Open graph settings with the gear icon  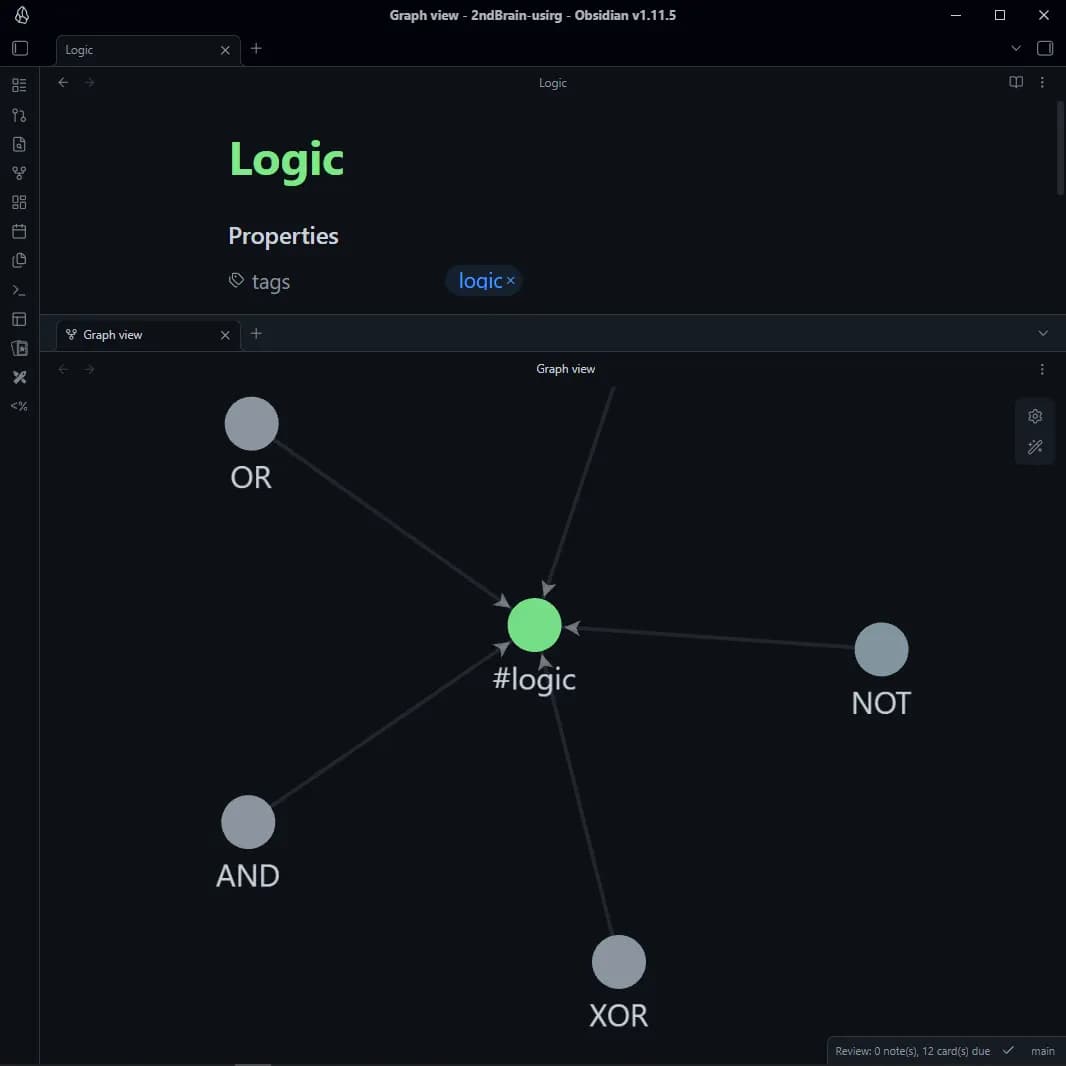point(1034,415)
